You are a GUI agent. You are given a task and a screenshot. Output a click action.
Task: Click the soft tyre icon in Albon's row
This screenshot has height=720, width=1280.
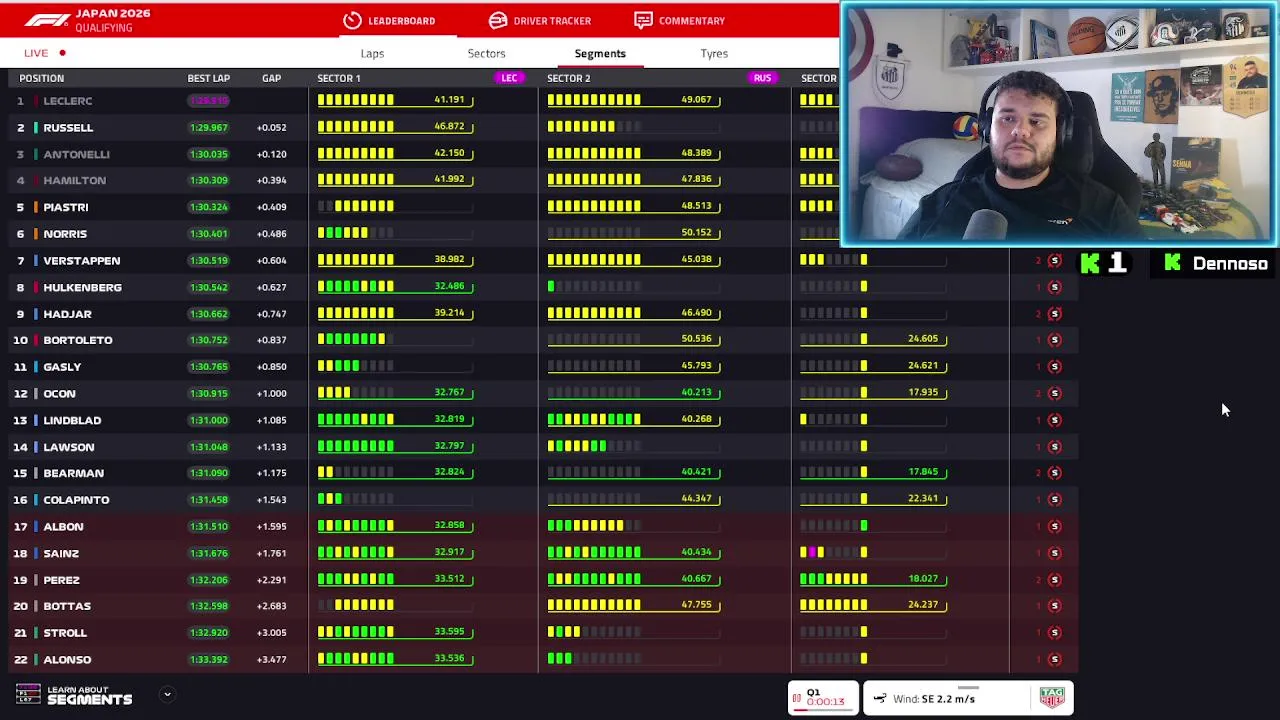[x=1054, y=526]
